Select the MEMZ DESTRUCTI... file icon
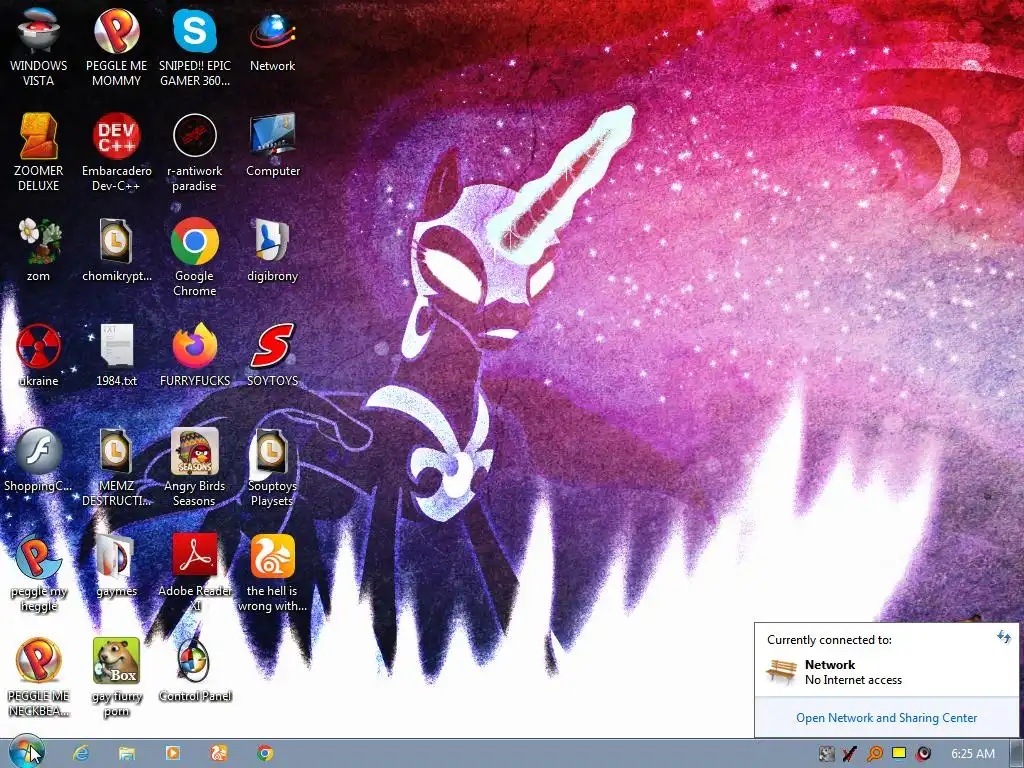The image size is (1024, 768). 116,467
